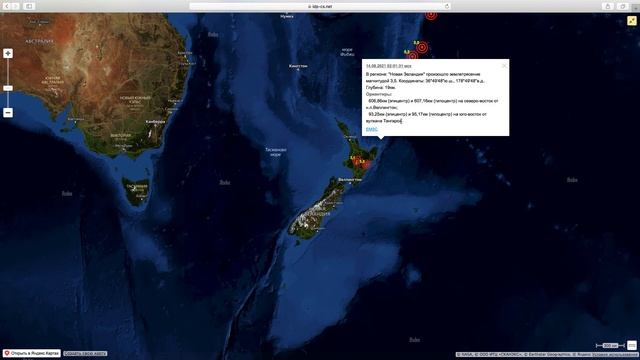Open the map layers selector button
Screen dimensions: 640x360
[632, 345]
